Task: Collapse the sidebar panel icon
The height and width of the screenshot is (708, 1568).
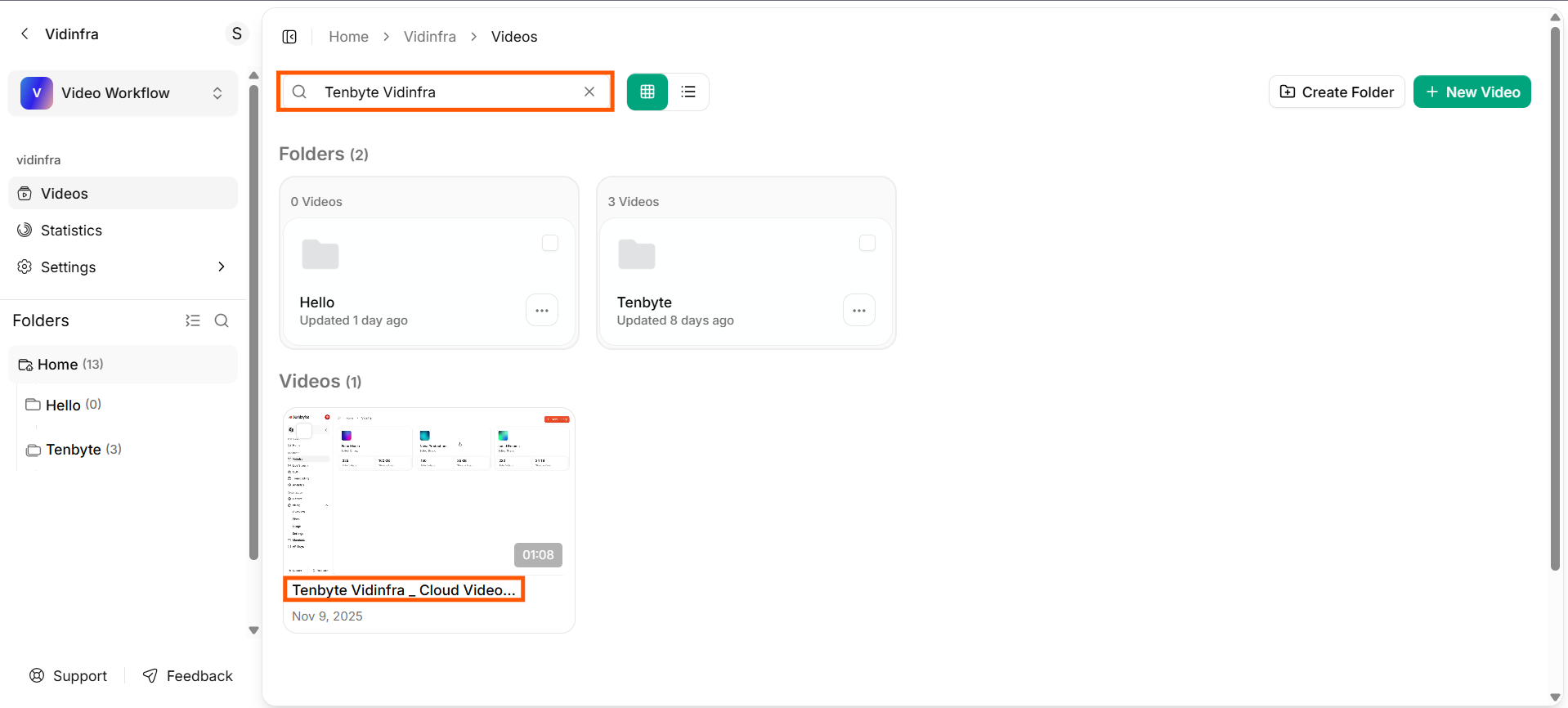Action: 289,37
